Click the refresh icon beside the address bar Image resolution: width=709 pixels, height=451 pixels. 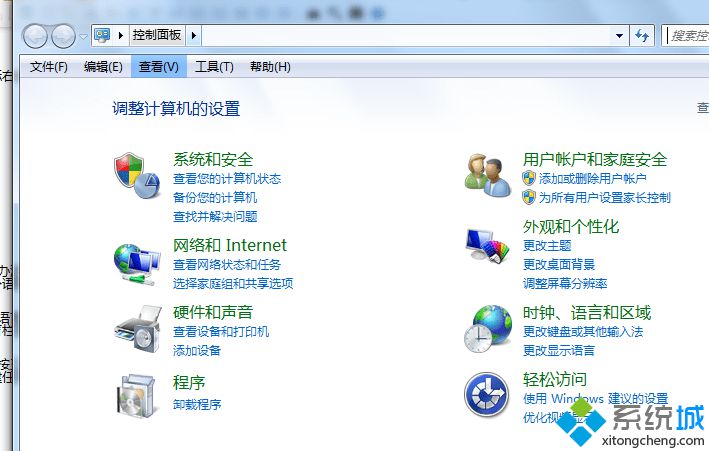coord(642,35)
